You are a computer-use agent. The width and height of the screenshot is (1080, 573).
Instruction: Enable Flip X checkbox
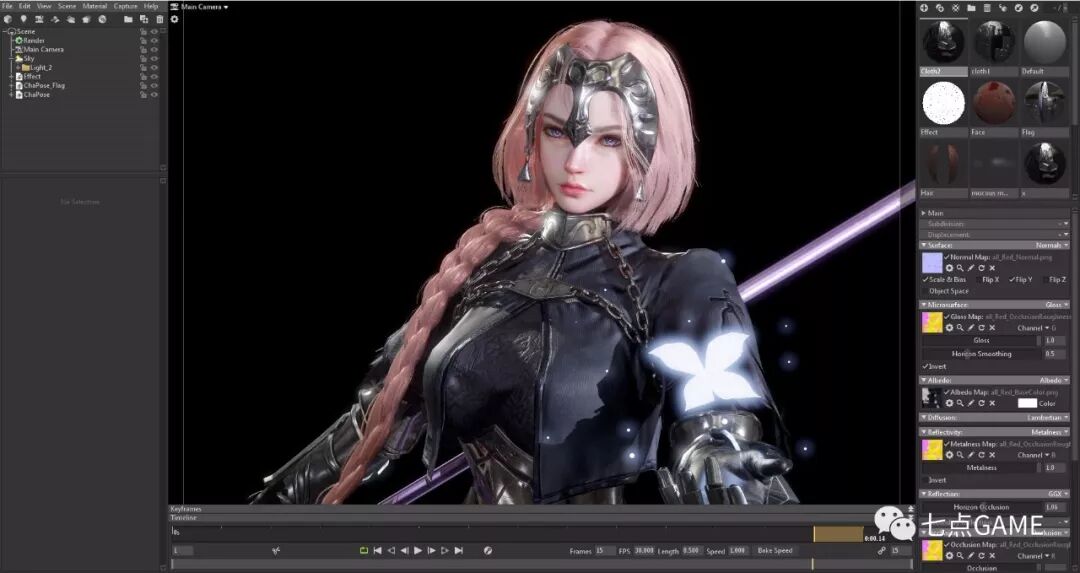979,280
